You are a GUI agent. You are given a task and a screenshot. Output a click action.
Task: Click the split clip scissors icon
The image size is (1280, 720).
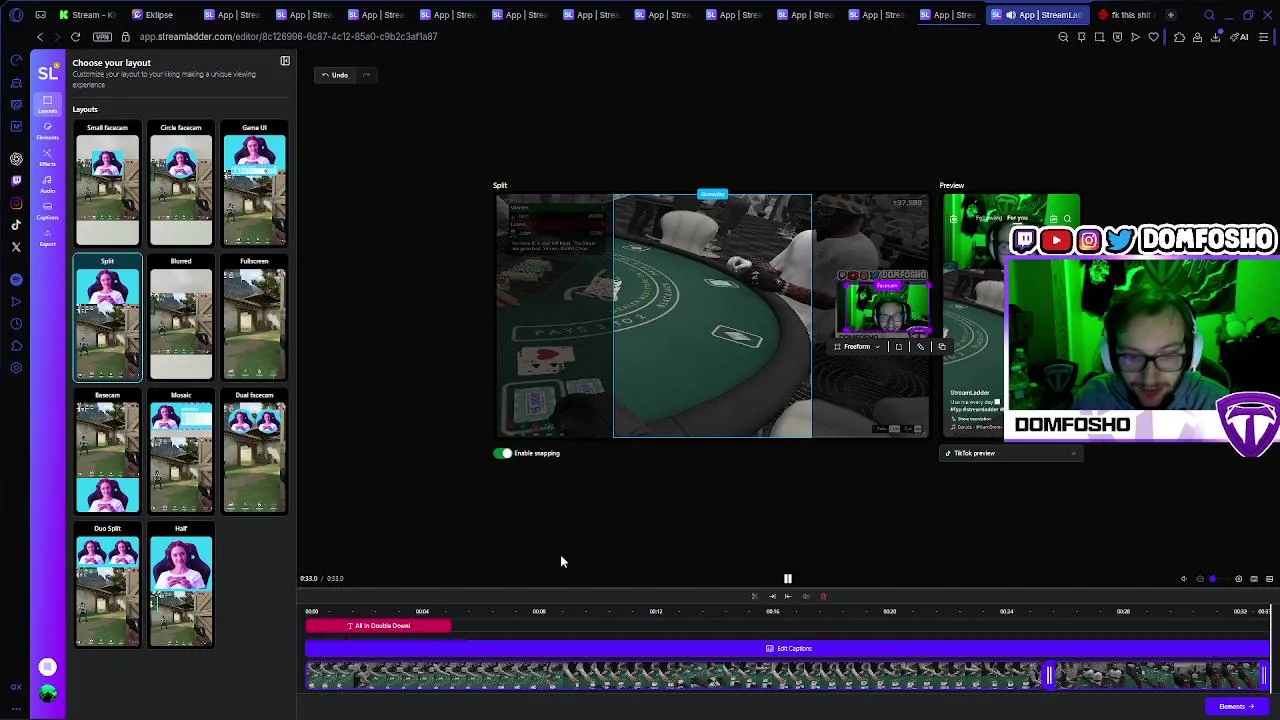coord(754,596)
